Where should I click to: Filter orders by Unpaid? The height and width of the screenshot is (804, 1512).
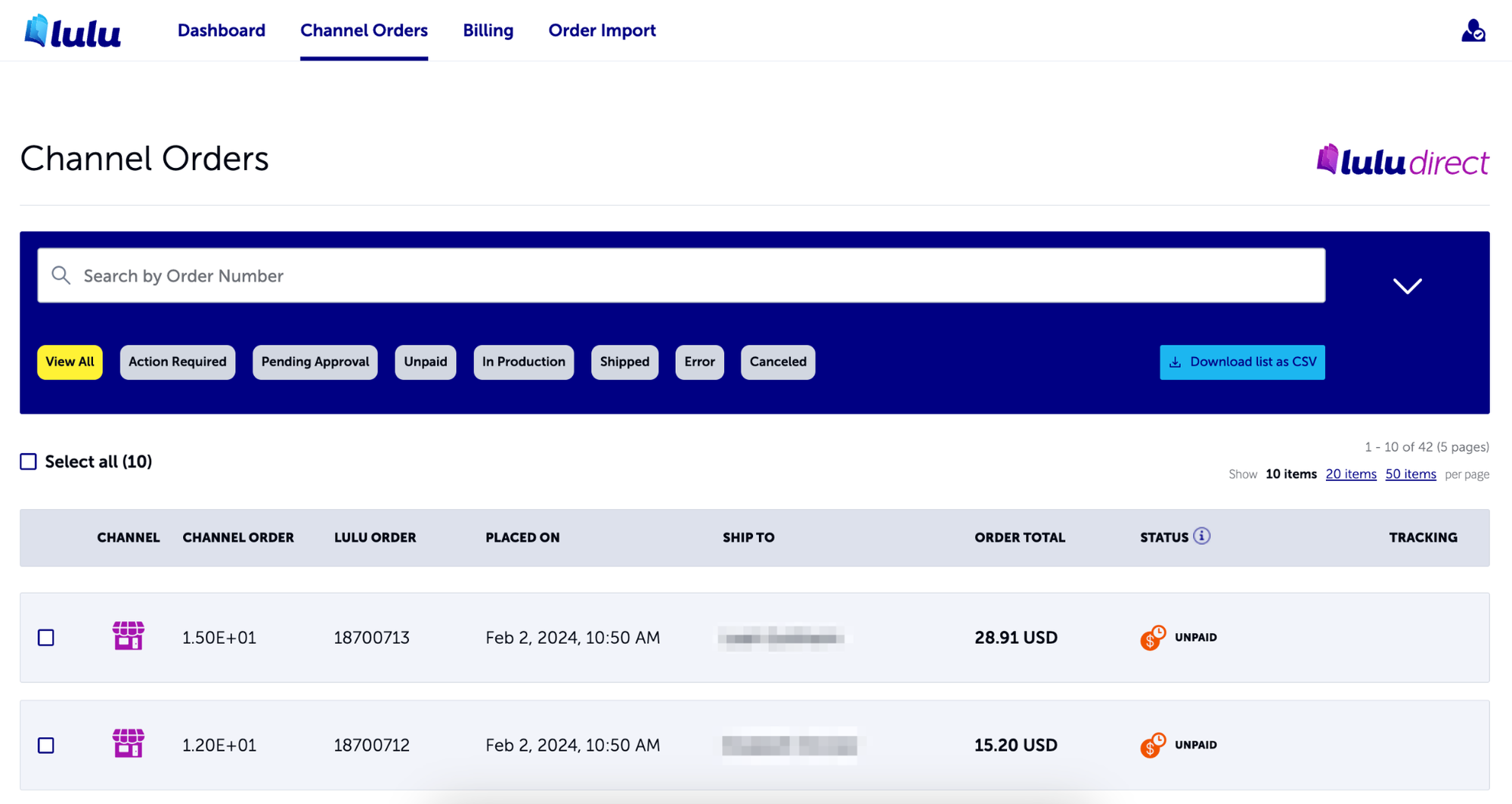(425, 362)
